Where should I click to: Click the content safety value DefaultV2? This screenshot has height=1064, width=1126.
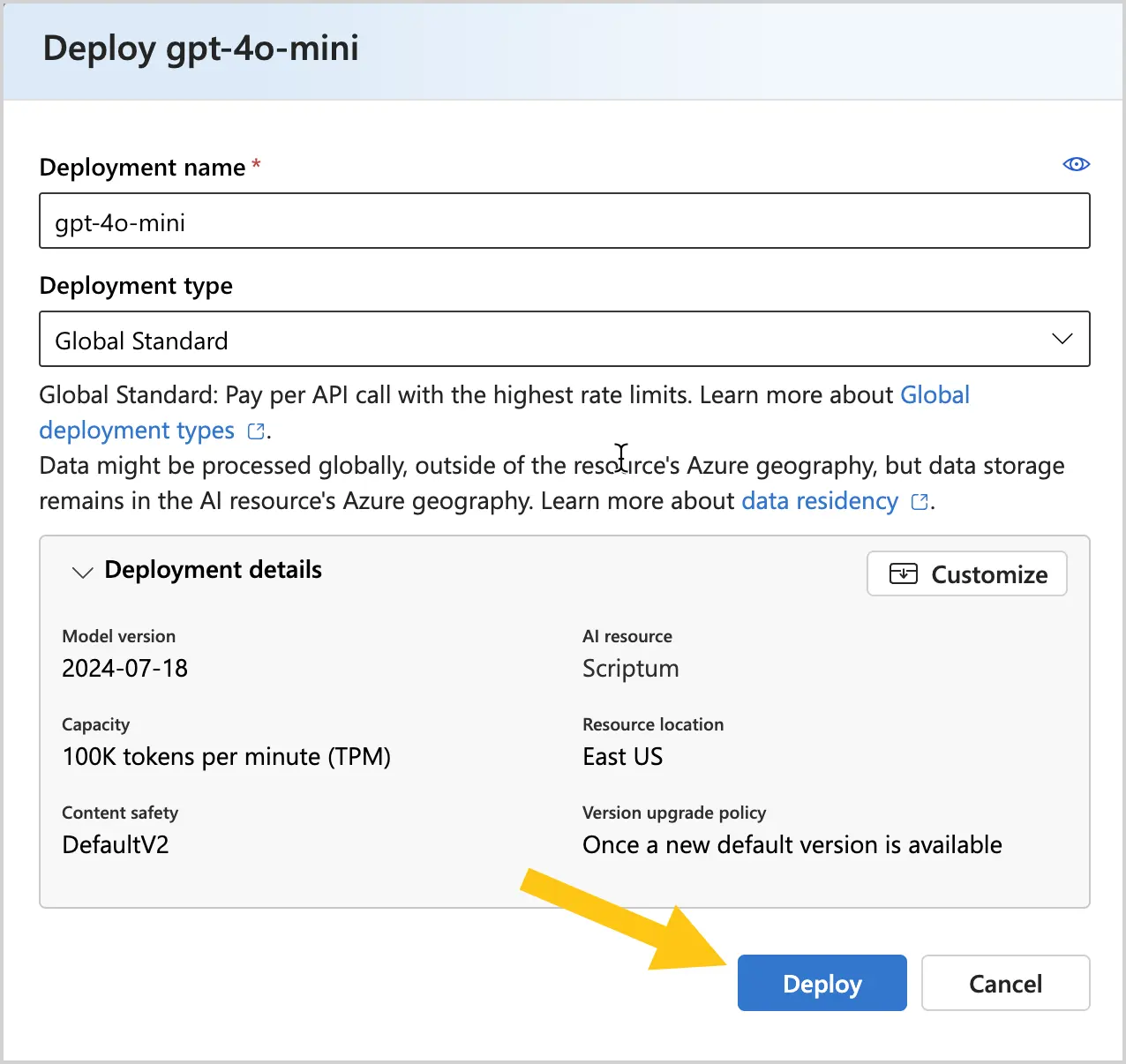[115, 845]
